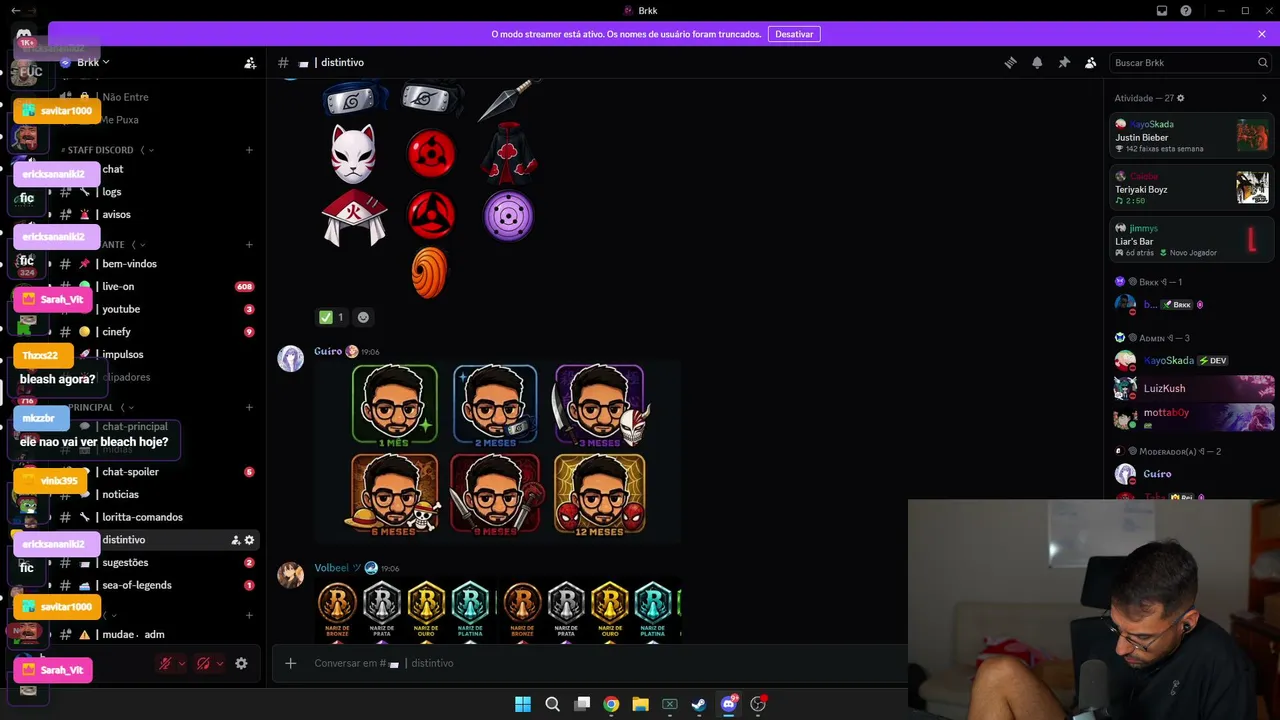Open LuizKush in the member list

click(x=1192, y=388)
